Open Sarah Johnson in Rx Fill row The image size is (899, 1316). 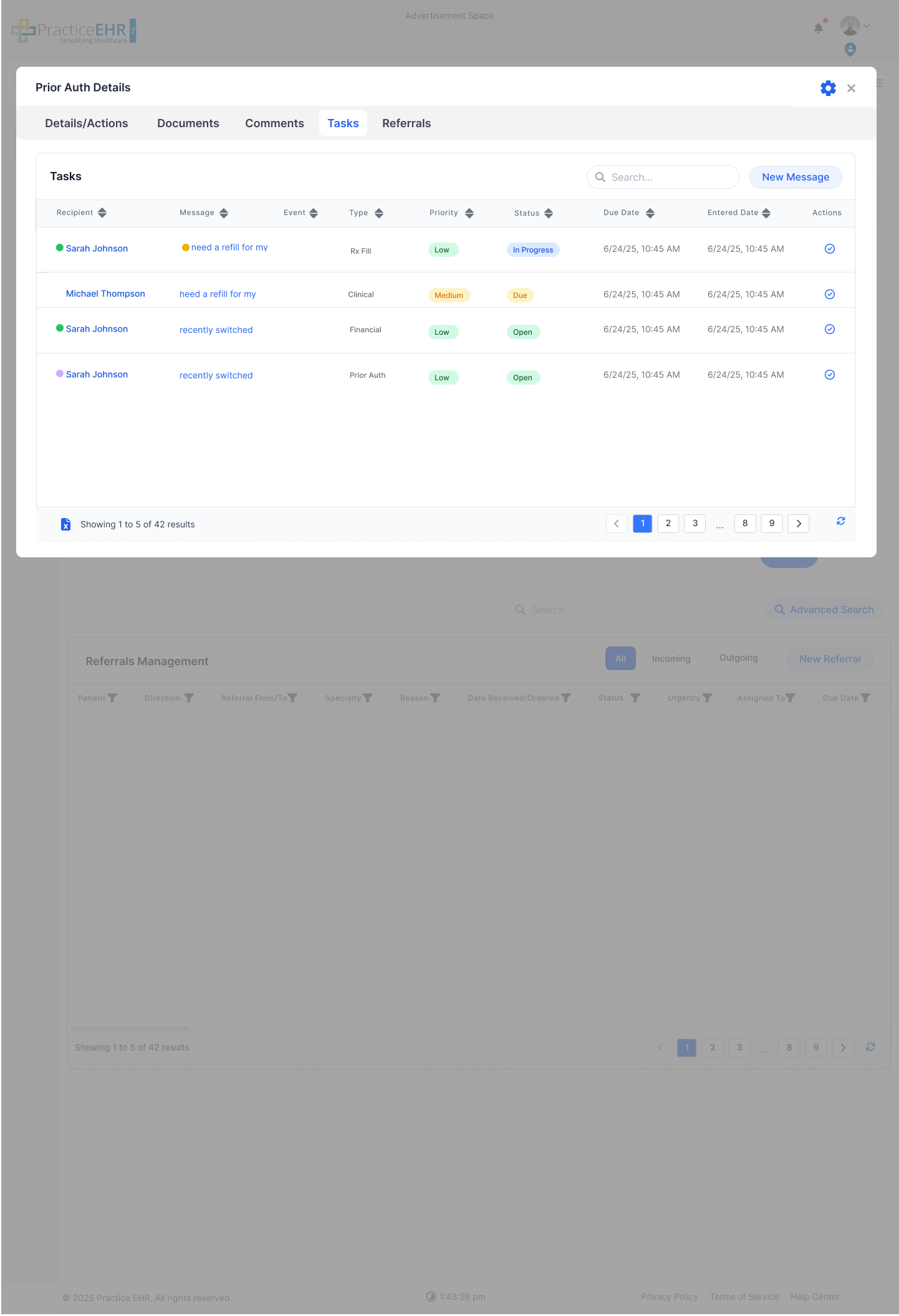tap(97, 248)
